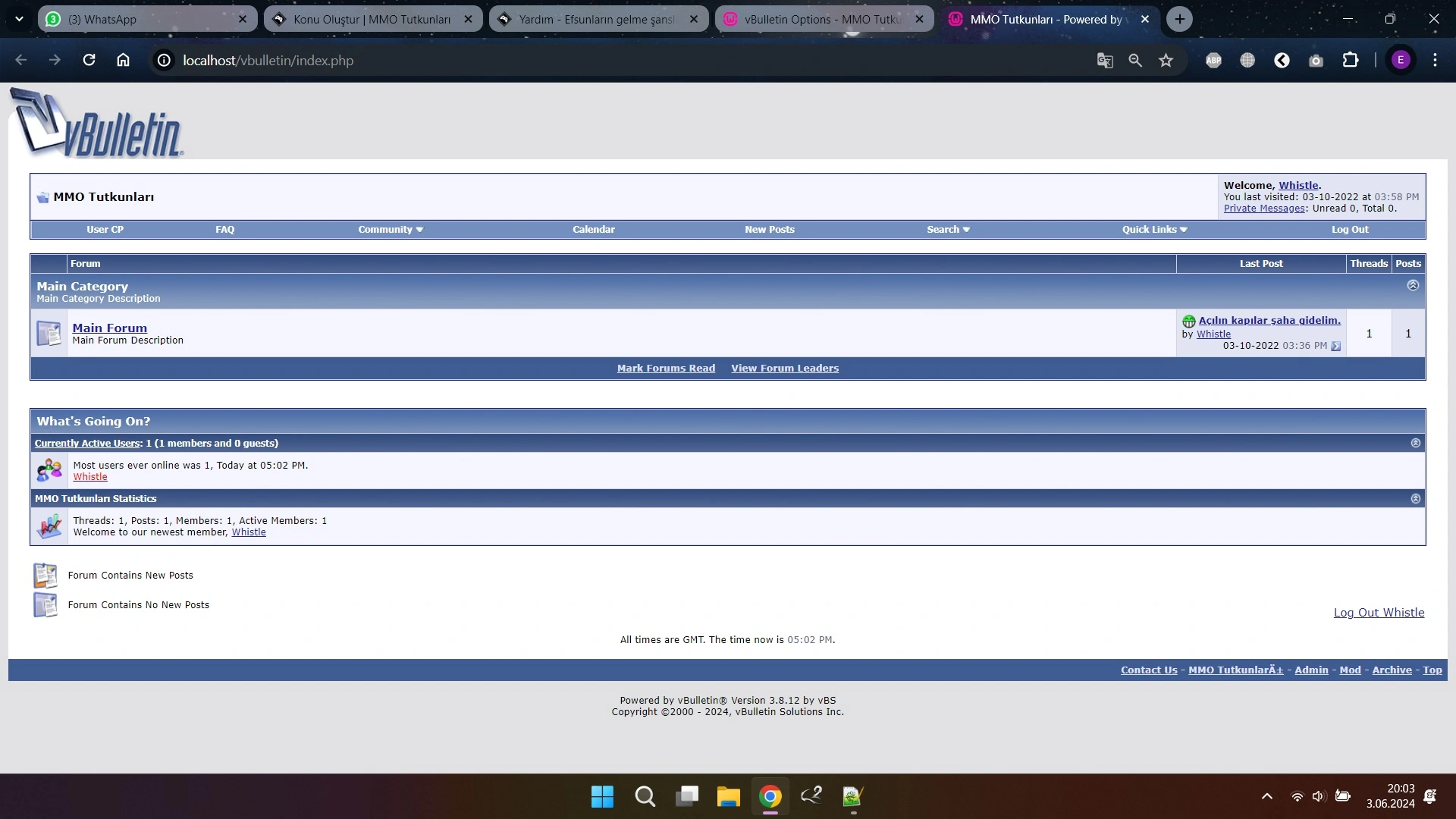The image size is (1456, 819).
Task: Collapse the Main Category section
Action: point(1413,285)
